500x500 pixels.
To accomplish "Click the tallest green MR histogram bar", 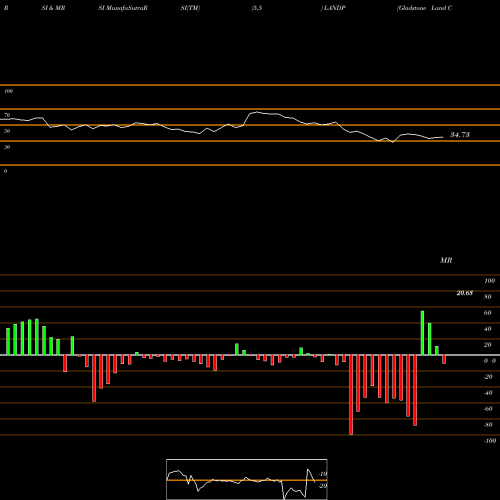I will coord(422,333).
